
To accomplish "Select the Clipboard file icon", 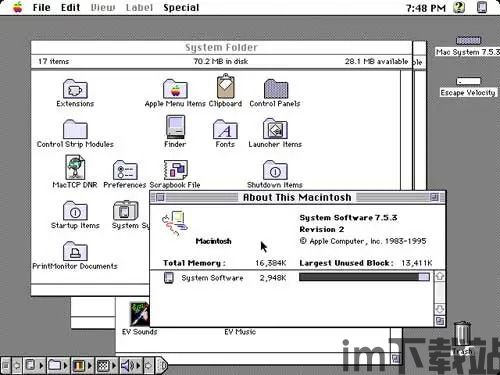I will coord(226,87).
